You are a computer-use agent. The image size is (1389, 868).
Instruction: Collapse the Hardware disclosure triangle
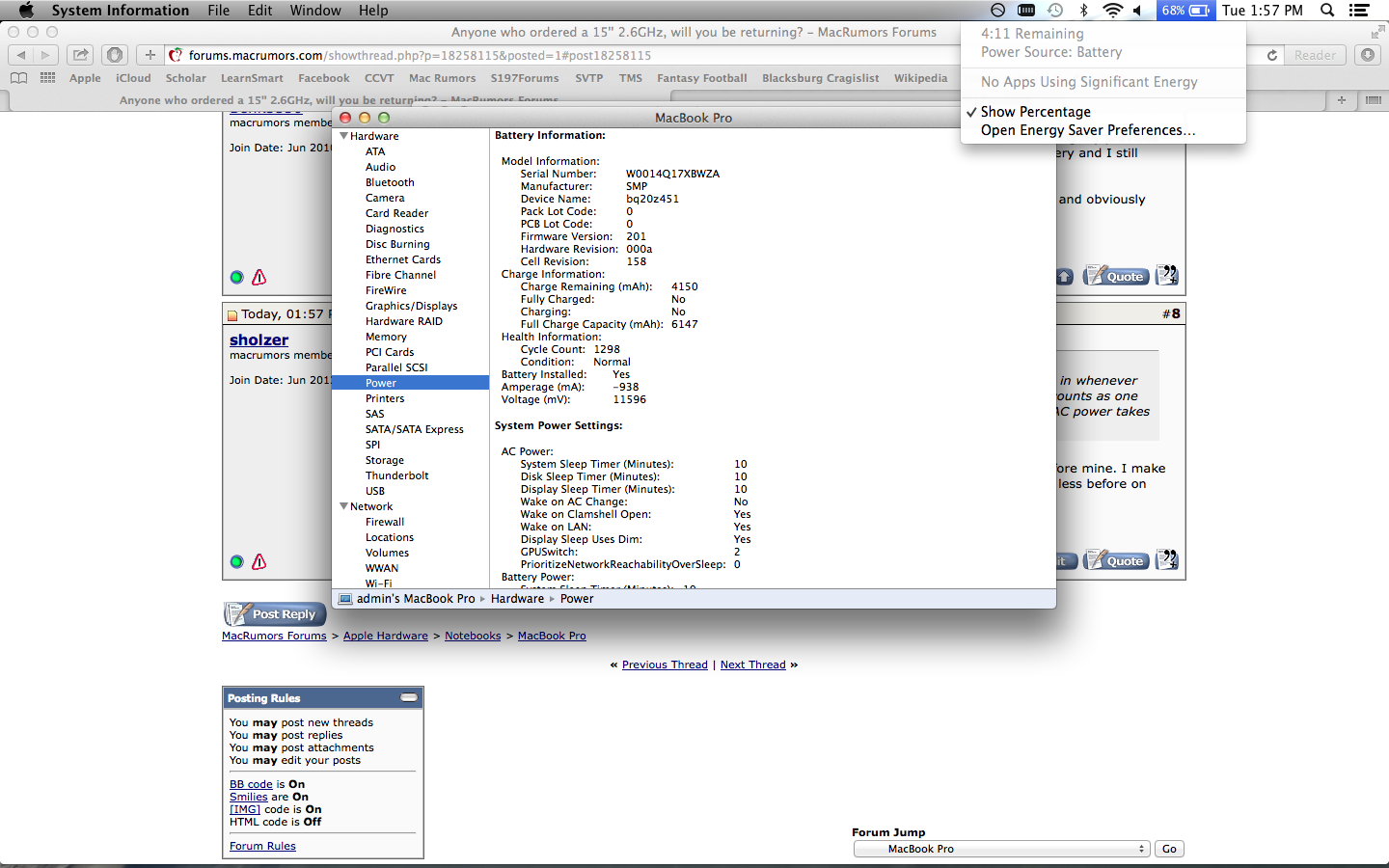coord(343,136)
